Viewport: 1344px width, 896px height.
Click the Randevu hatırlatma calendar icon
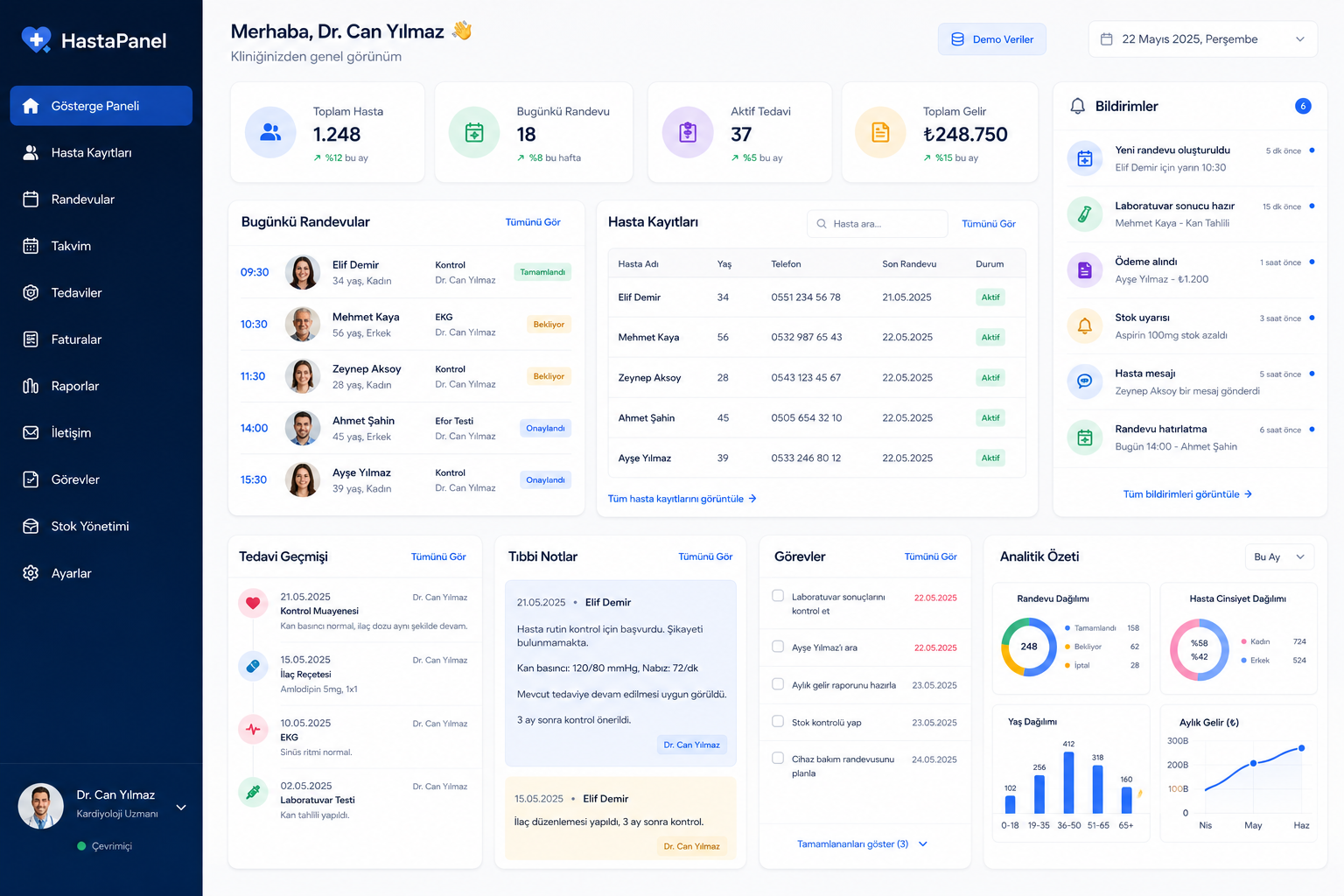tap(1084, 437)
